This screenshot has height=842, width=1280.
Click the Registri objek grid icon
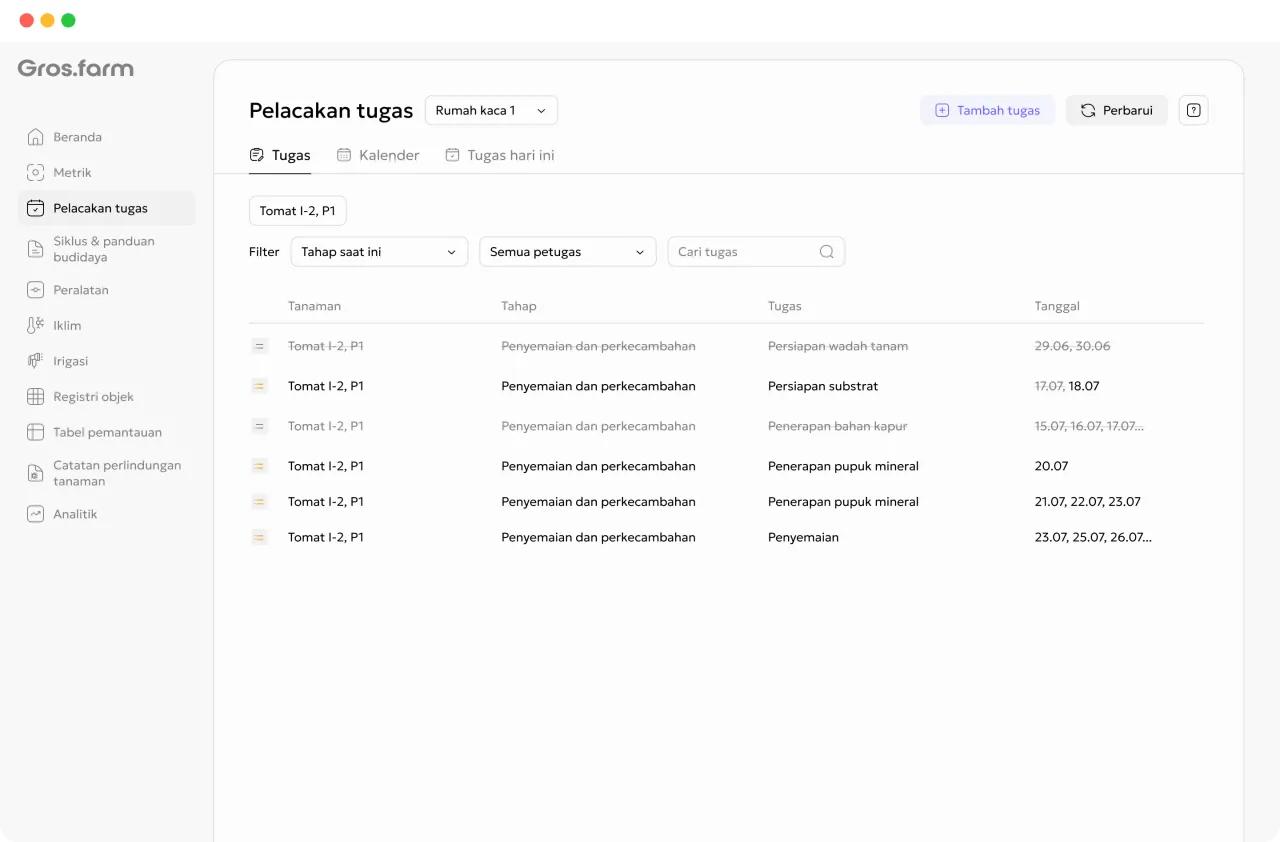point(35,397)
